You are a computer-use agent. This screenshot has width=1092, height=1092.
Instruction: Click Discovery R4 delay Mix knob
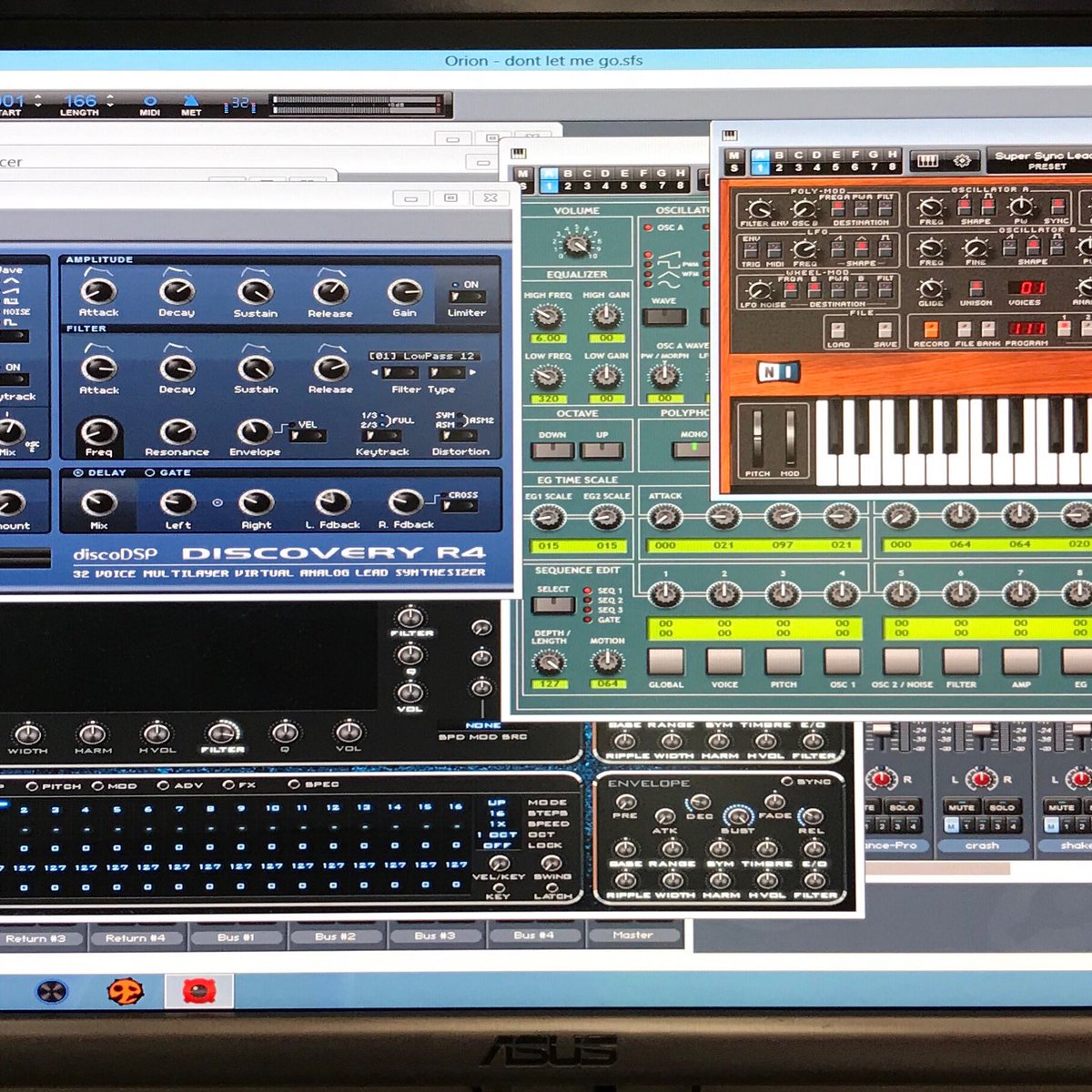coord(98,502)
